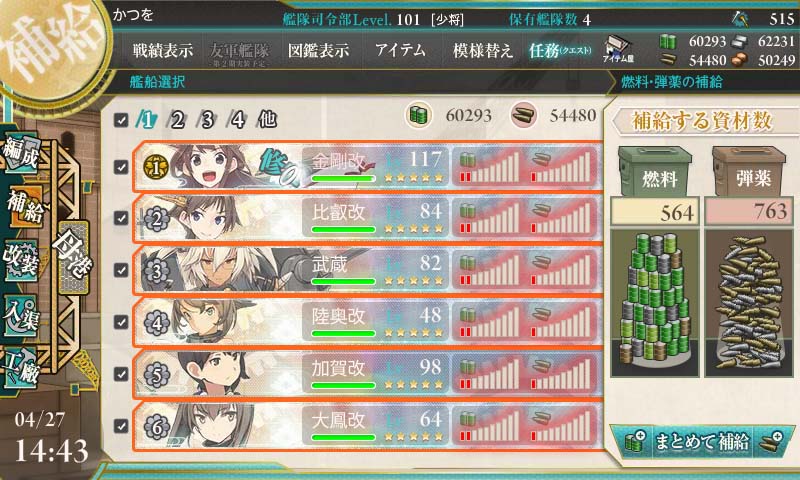The width and height of the screenshot is (800, 480).
Task: Toggle the 大鳳改 ship checkbox
Action: (x=121, y=425)
